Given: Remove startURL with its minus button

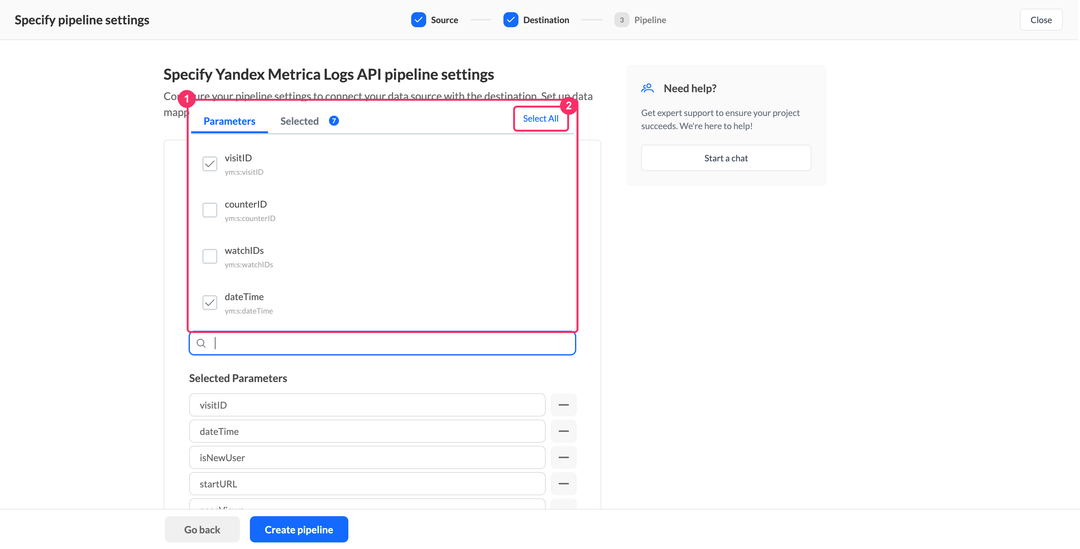Looking at the screenshot, I should 563,484.
